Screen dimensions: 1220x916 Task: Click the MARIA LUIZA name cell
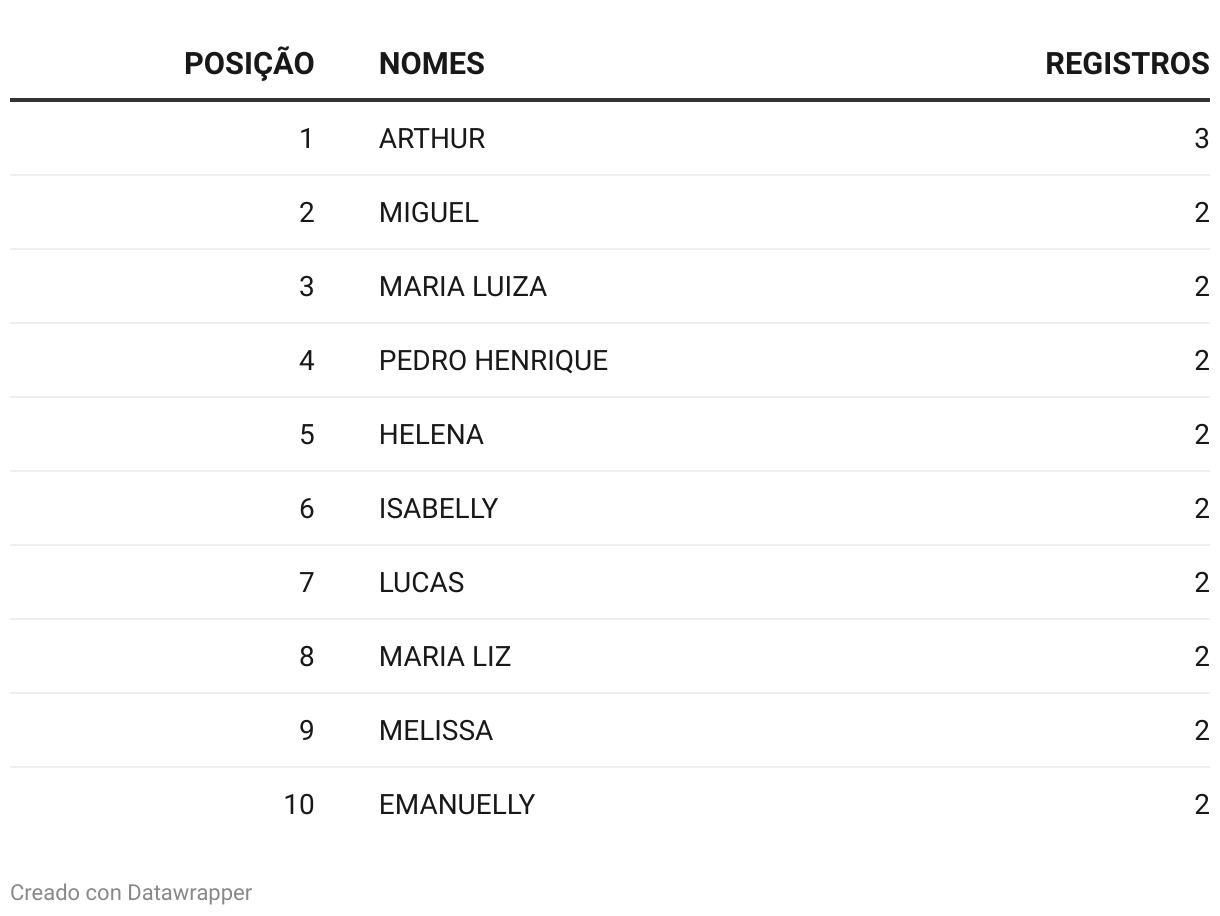point(462,287)
